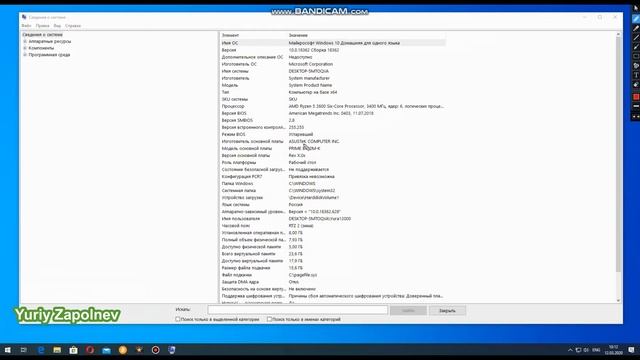
Task: Click the scrollbar down arrow
Action: pyautogui.click(x=618, y=300)
